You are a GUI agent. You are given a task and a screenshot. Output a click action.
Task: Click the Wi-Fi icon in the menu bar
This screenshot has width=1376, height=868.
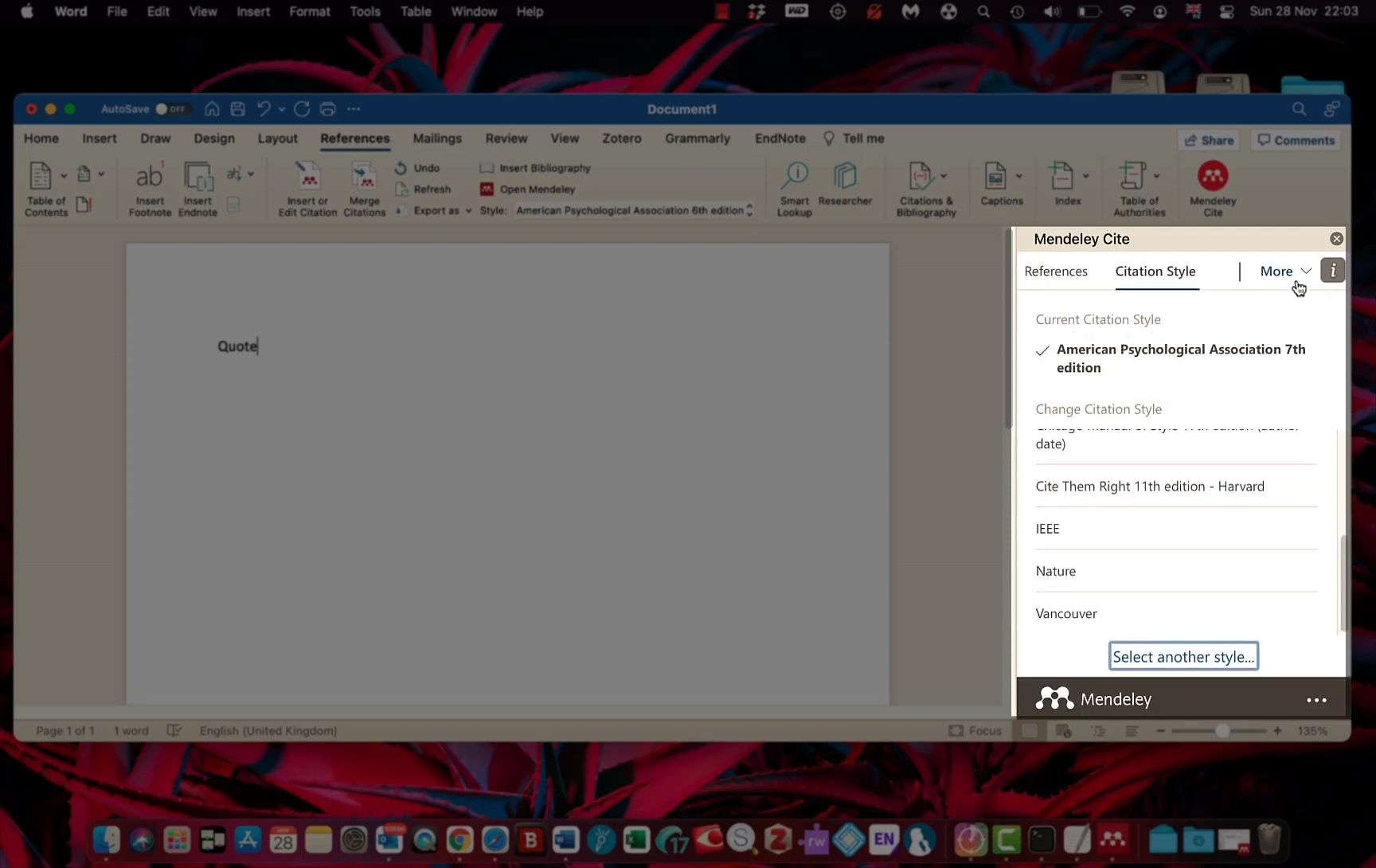pyautogui.click(x=1127, y=12)
